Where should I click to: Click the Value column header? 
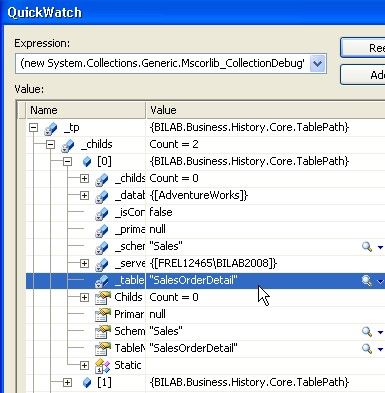tap(265, 110)
